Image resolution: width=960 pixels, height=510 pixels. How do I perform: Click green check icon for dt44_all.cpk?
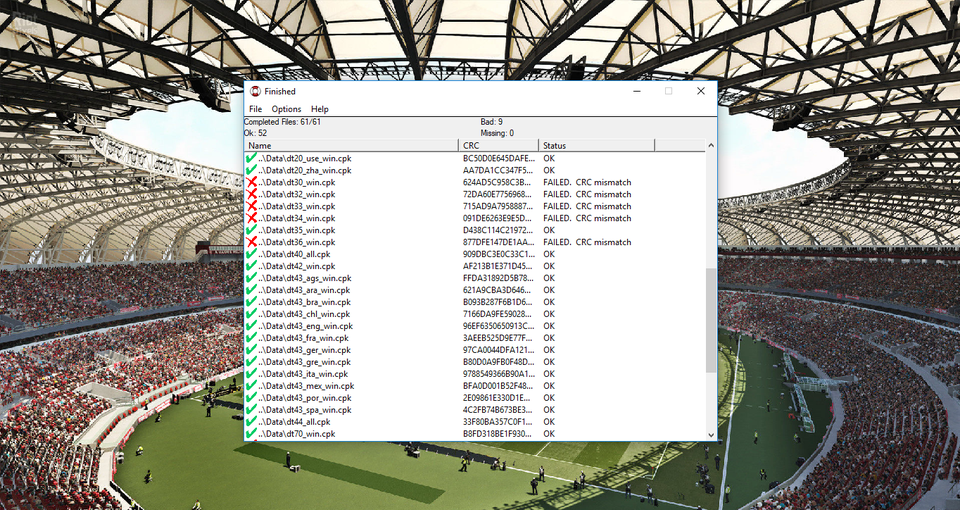tap(251, 422)
